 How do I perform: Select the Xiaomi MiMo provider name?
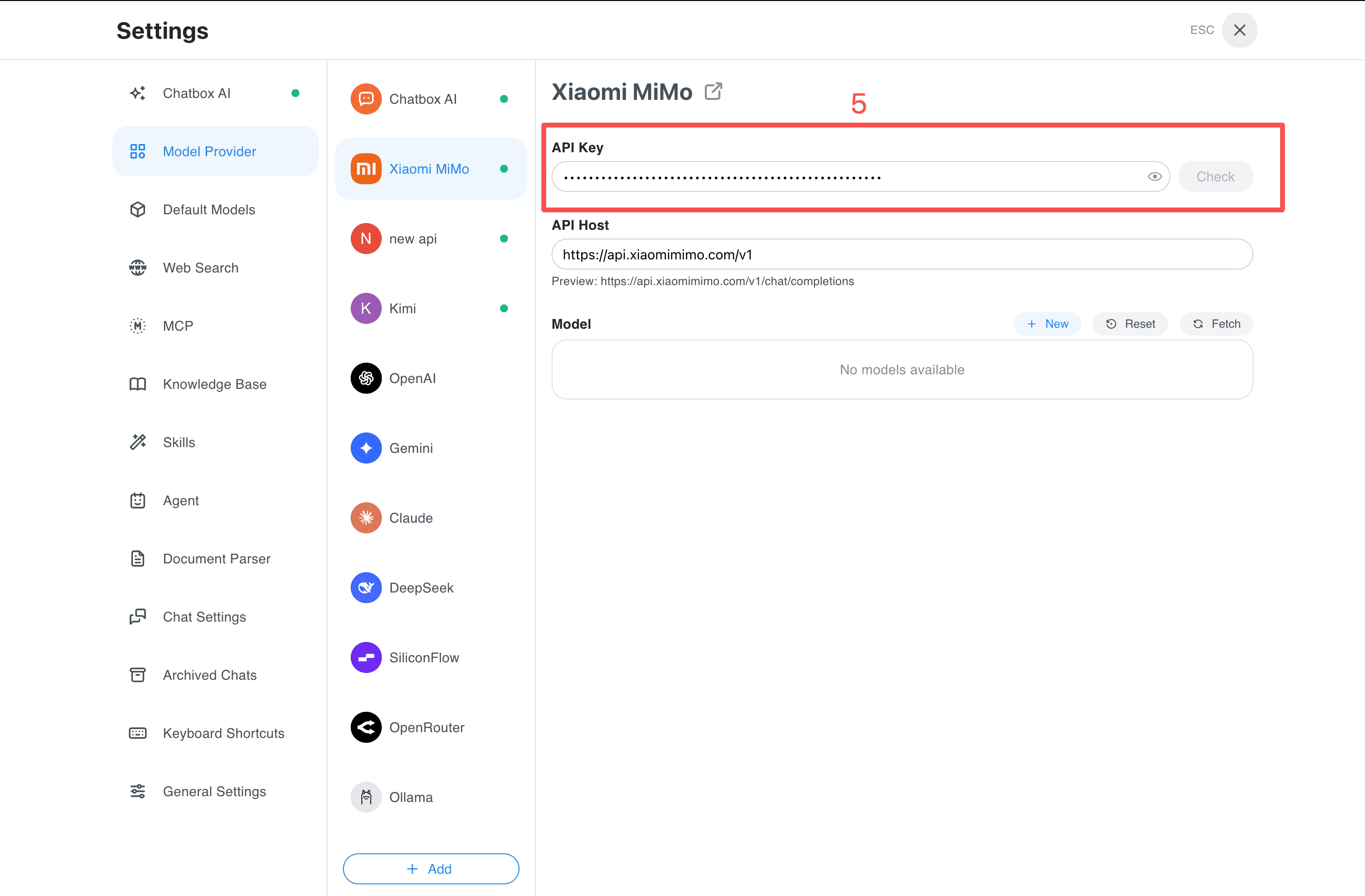(x=429, y=169)
